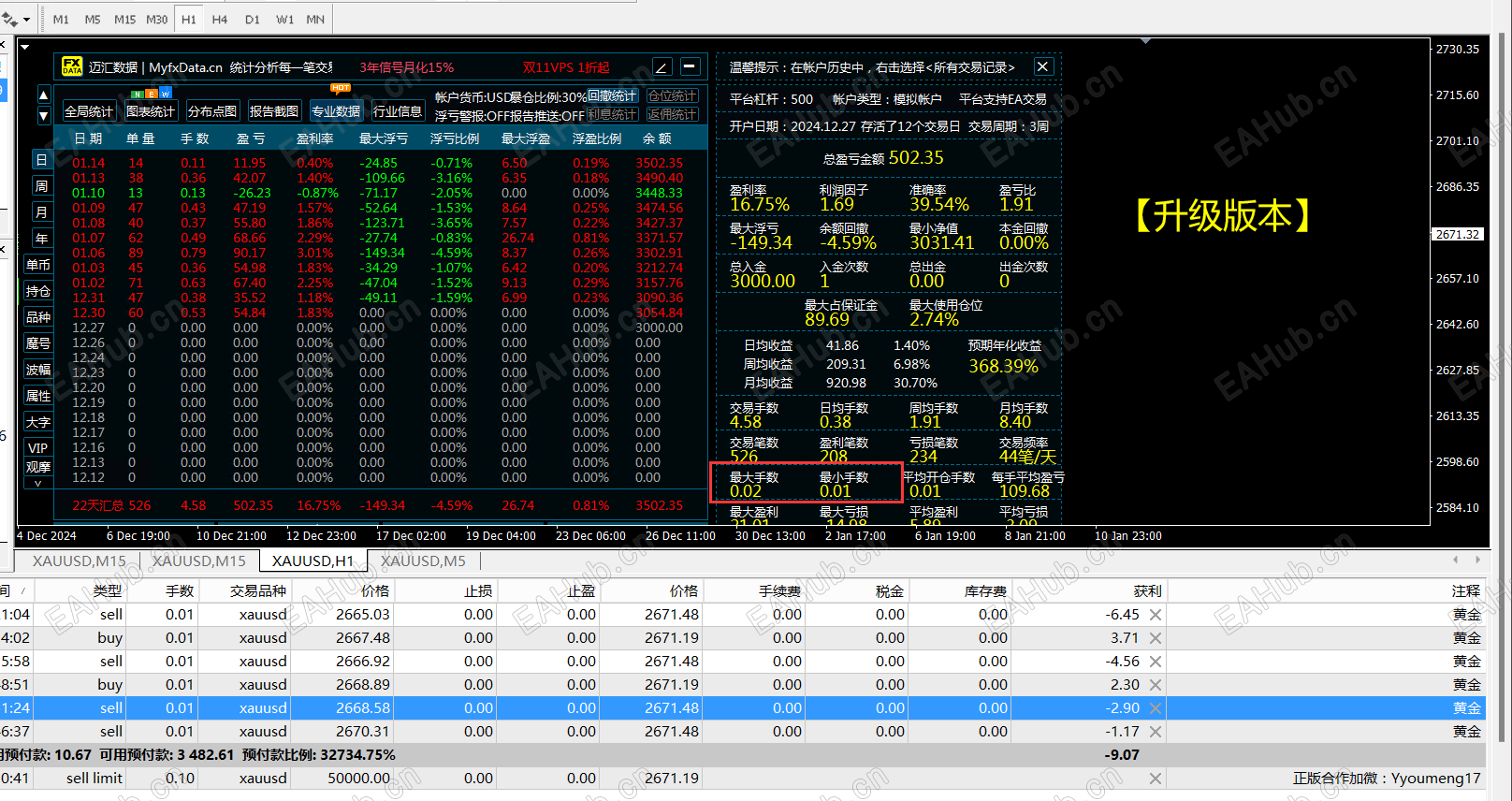This screenshot has height=801, width=1512.
Task: Switch chart to M30 timeframe
Action: pyautogui.click(x=156, y=19)
